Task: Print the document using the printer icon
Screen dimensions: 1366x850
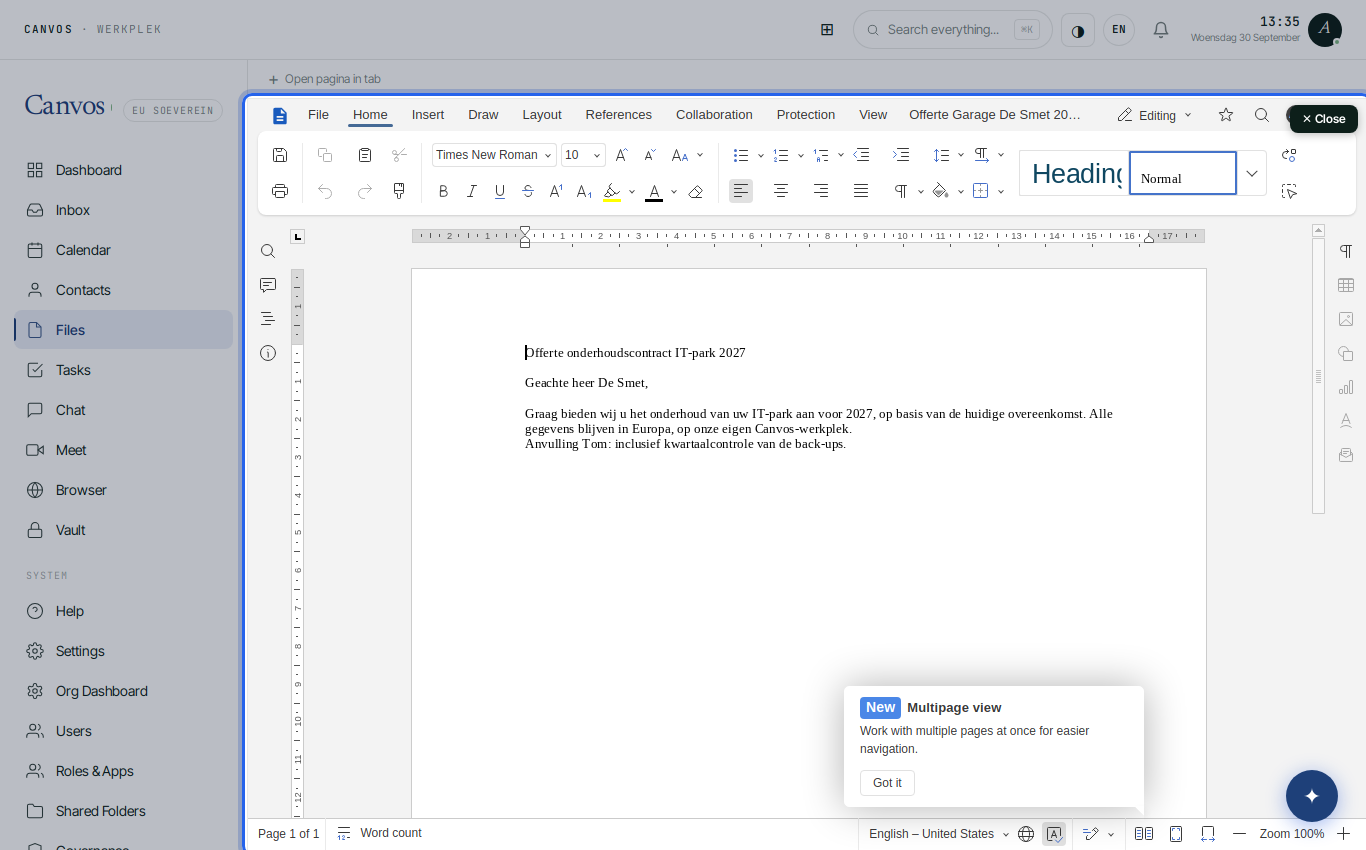Action: (280, 191)
